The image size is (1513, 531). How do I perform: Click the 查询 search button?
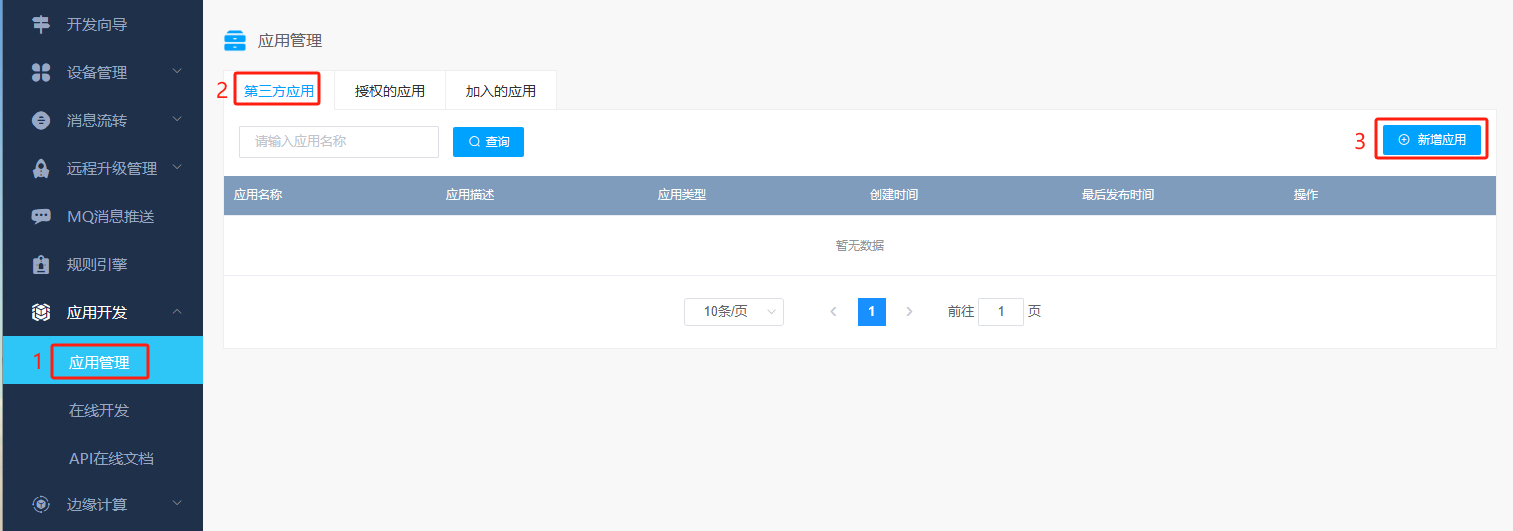coord(488,142)
